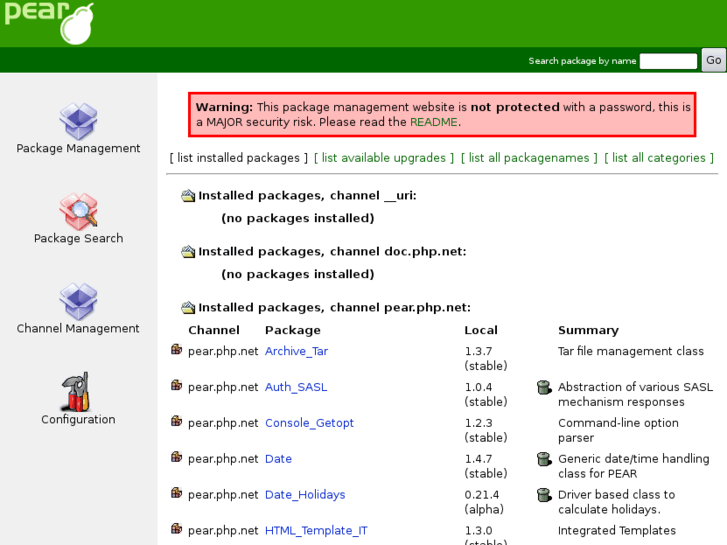
Task: Focus Search package by name field
Action: pos(668,61)
